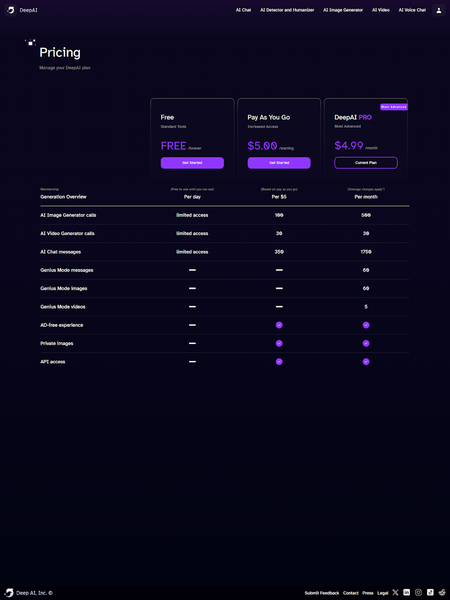Click the $4.99 price text
450x600 pixels.
click(349, 145)
